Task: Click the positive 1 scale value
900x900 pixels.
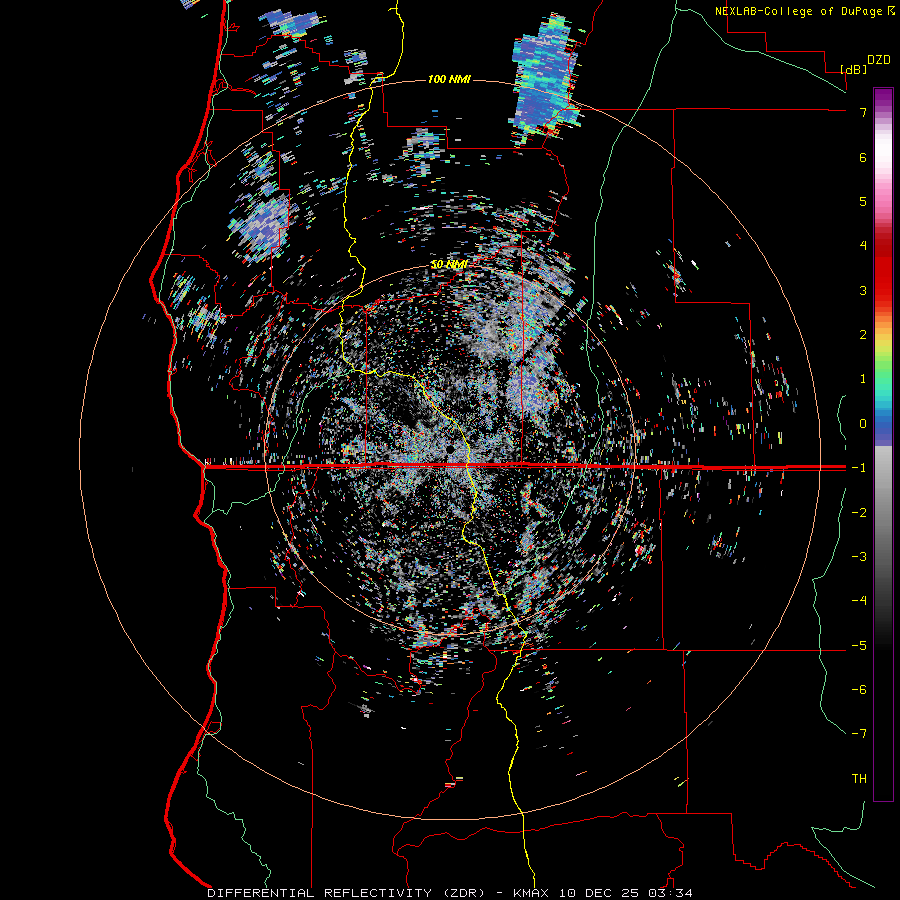Action: click(863, 379)
